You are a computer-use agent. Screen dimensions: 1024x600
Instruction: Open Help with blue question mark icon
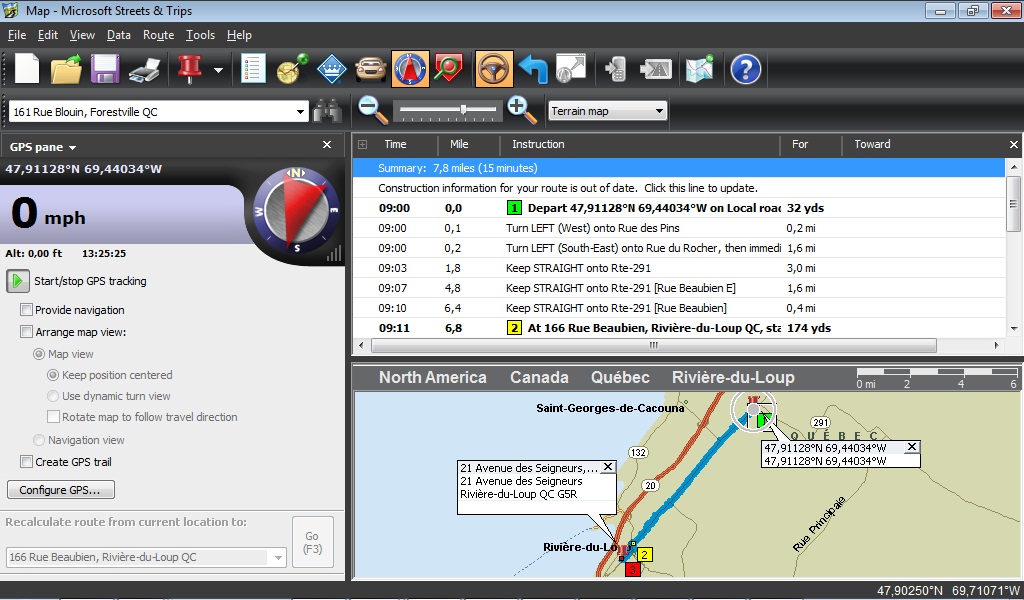tap(746, 69)
